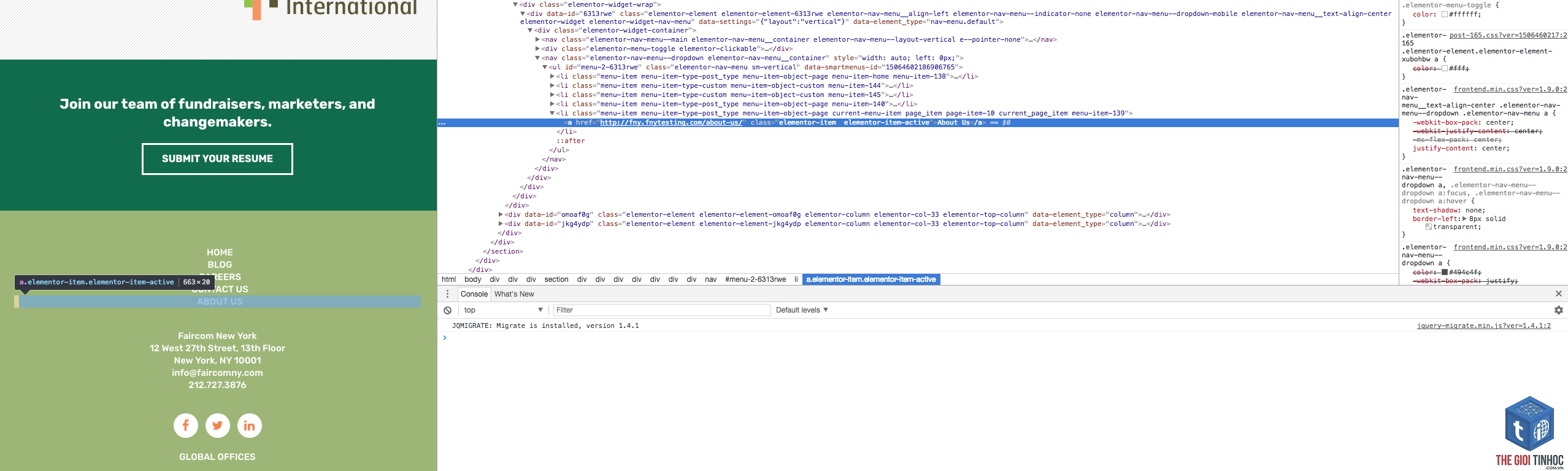The width and height of the screenshot is (1568, 471).
Task: Expand the elementor-menu-toggle div node
Action: click(x=537, y=49)
